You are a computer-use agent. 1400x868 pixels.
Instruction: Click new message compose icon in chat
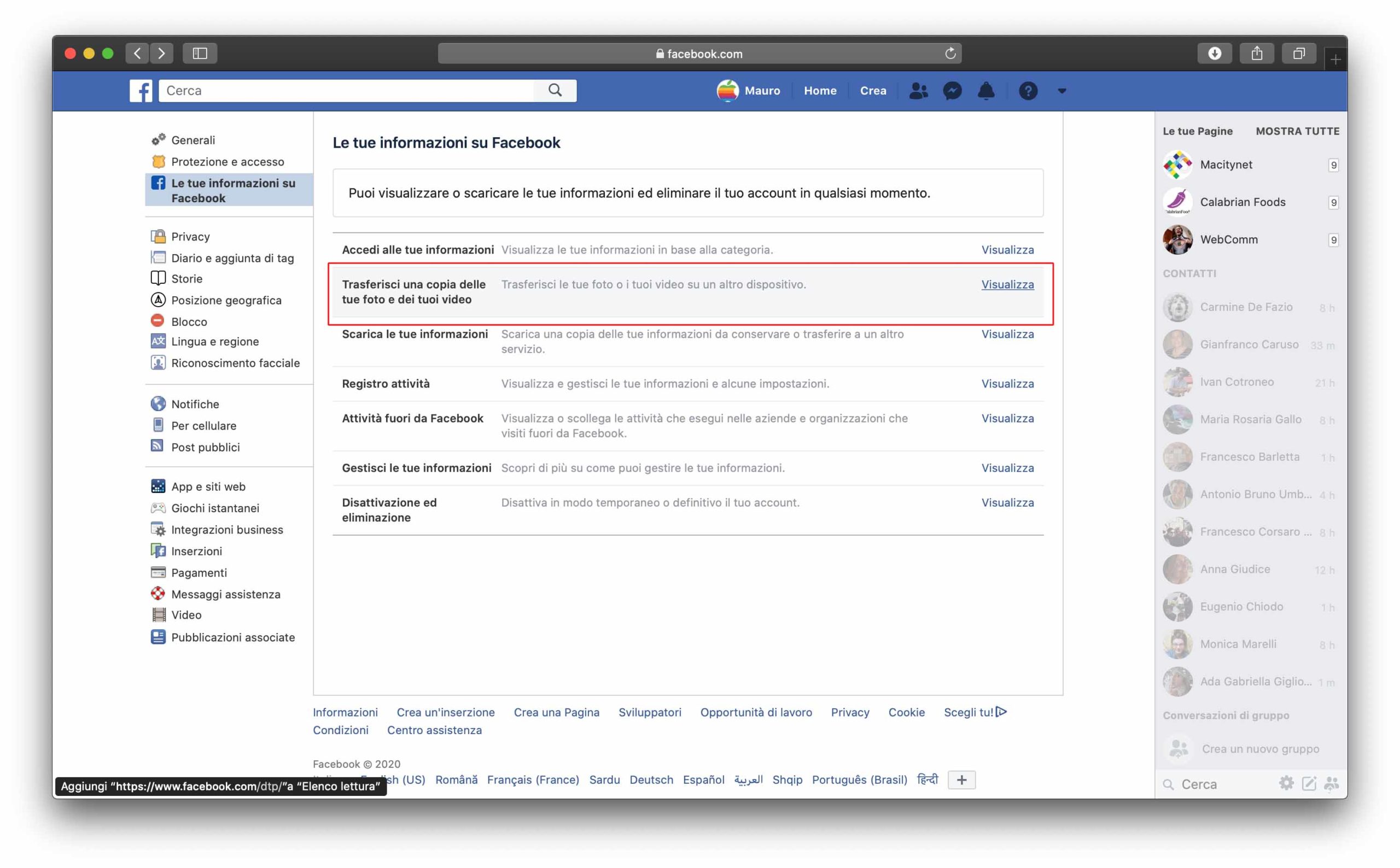[1308, 783]
